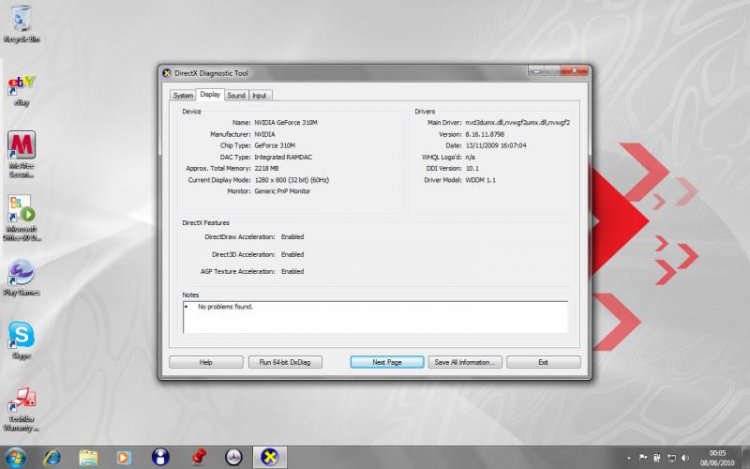The width and height of the screenshot is (750, 469).
Task: Launch Internet Explorer from the taskbar
Action: pyautogui.click(x=52, y=456)
